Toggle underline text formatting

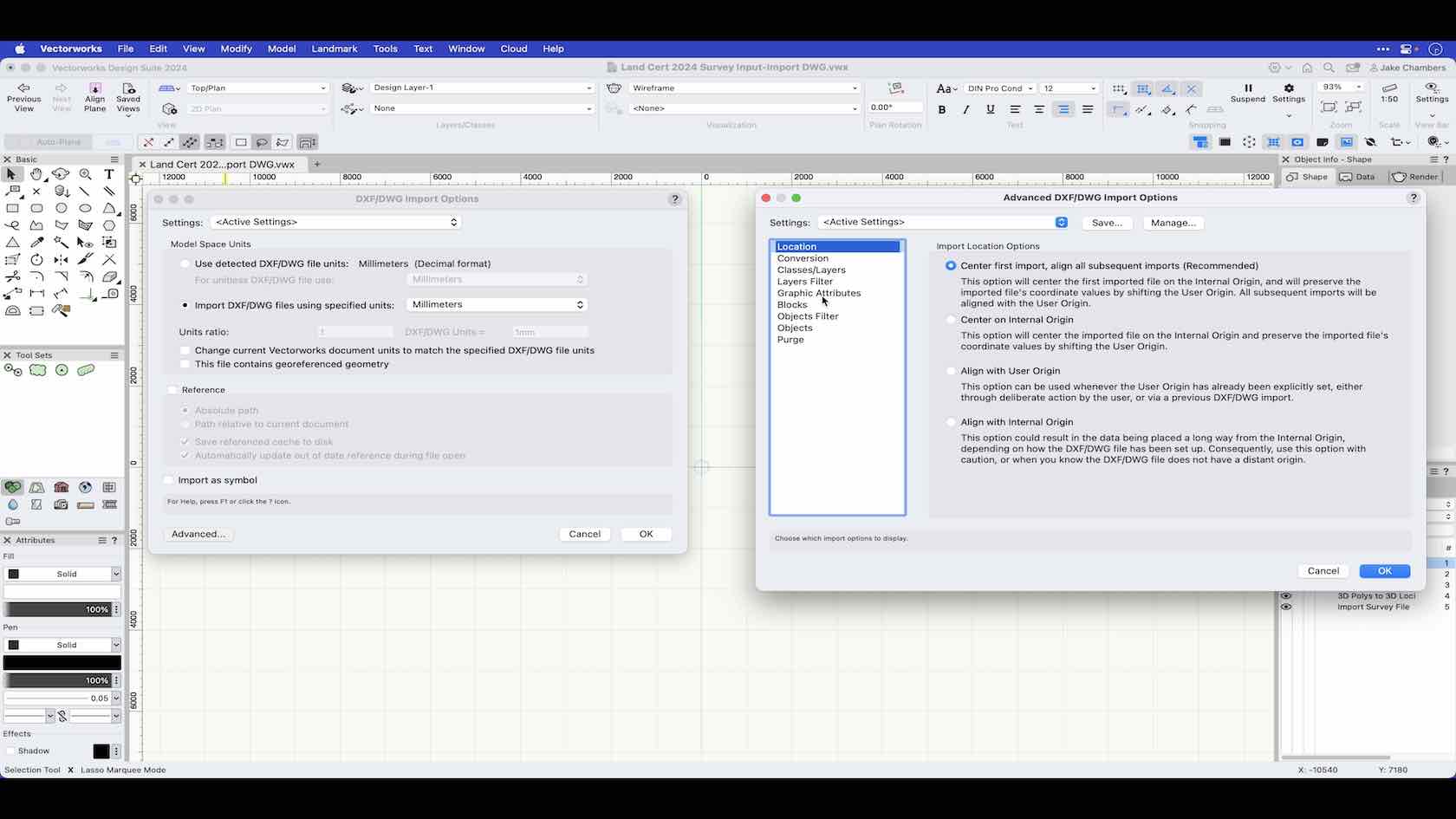tap(991, 110)
